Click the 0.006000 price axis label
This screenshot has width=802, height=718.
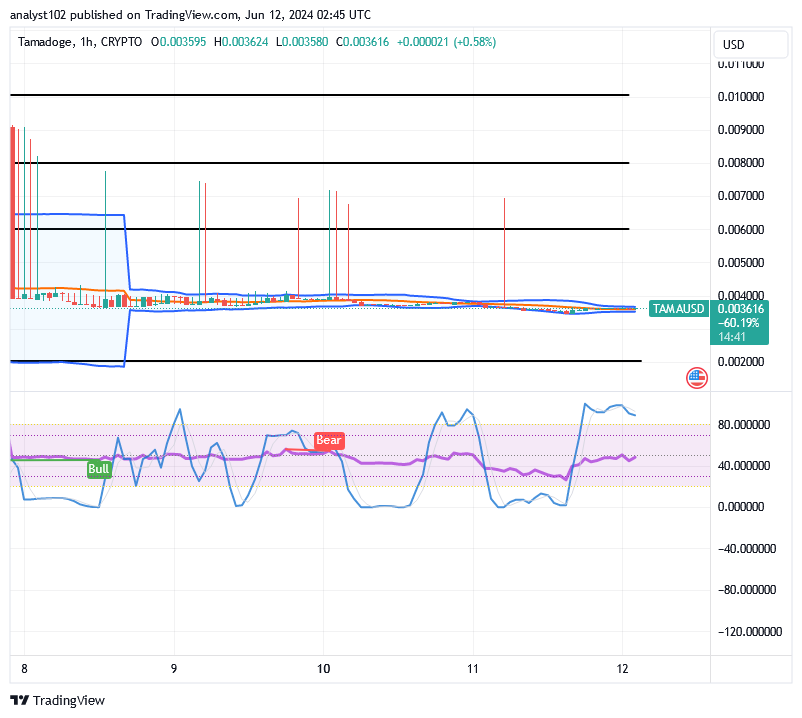741,229
